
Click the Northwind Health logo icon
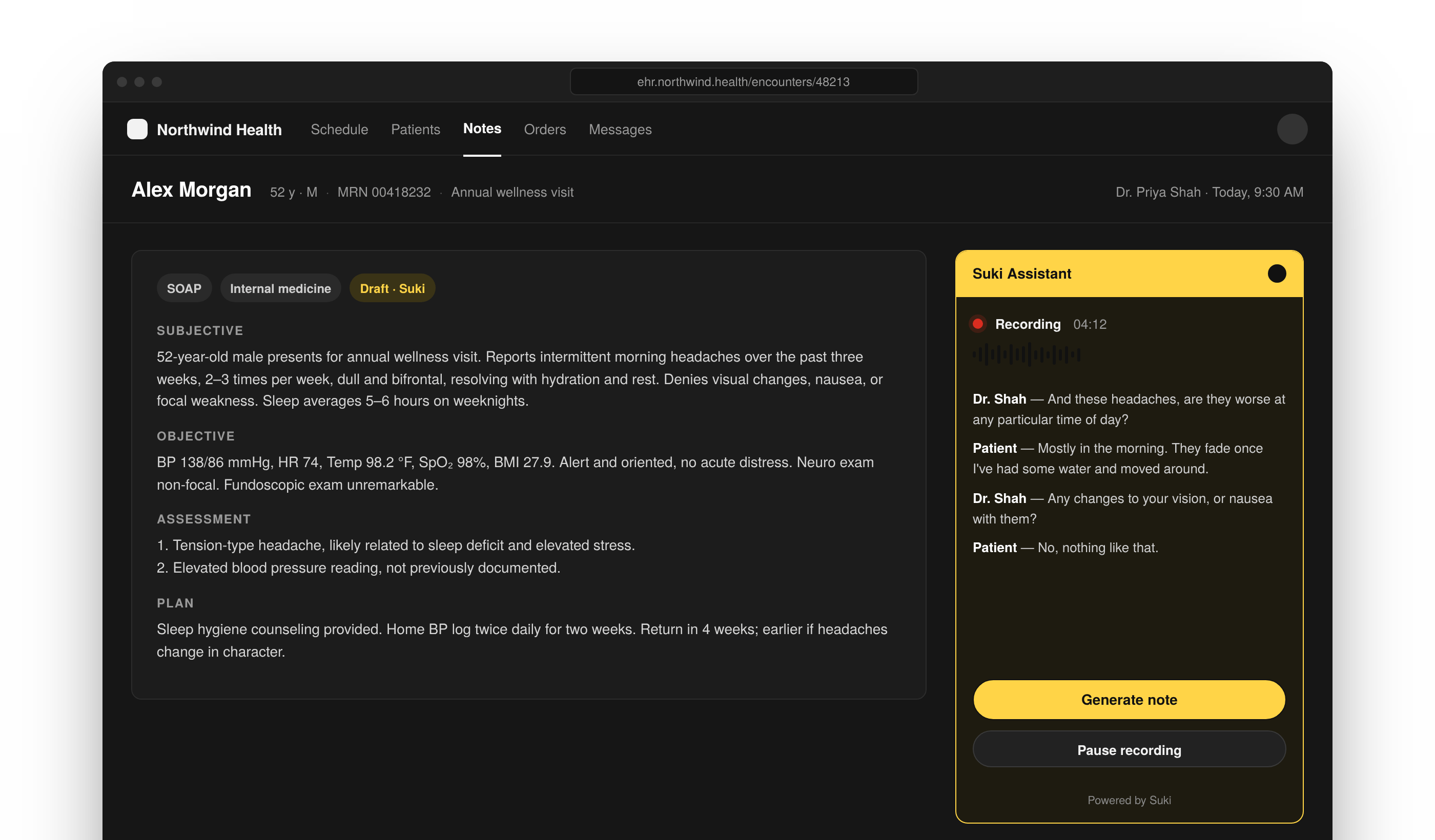click(x=137, y=129)
